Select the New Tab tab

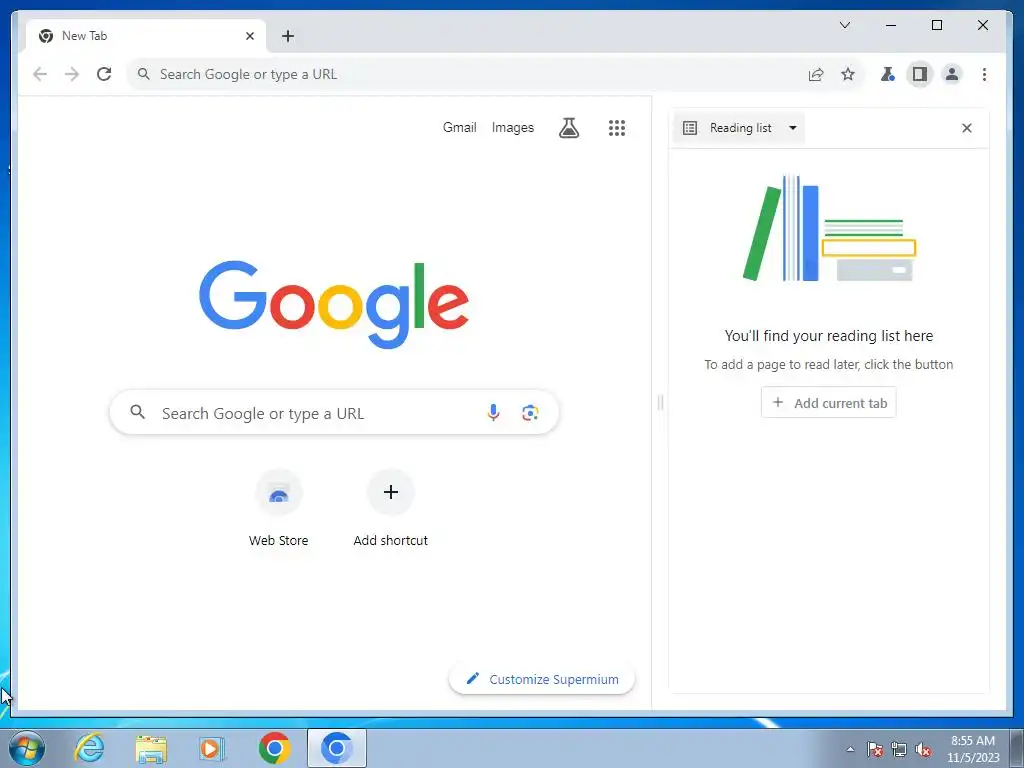point(145,36)
